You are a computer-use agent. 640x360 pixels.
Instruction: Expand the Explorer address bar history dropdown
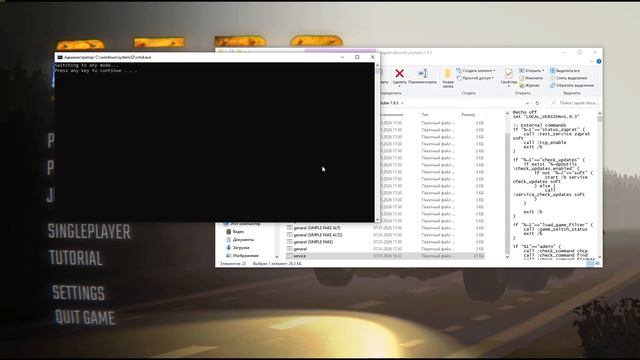pyautogui.click(x=527, y=103)
